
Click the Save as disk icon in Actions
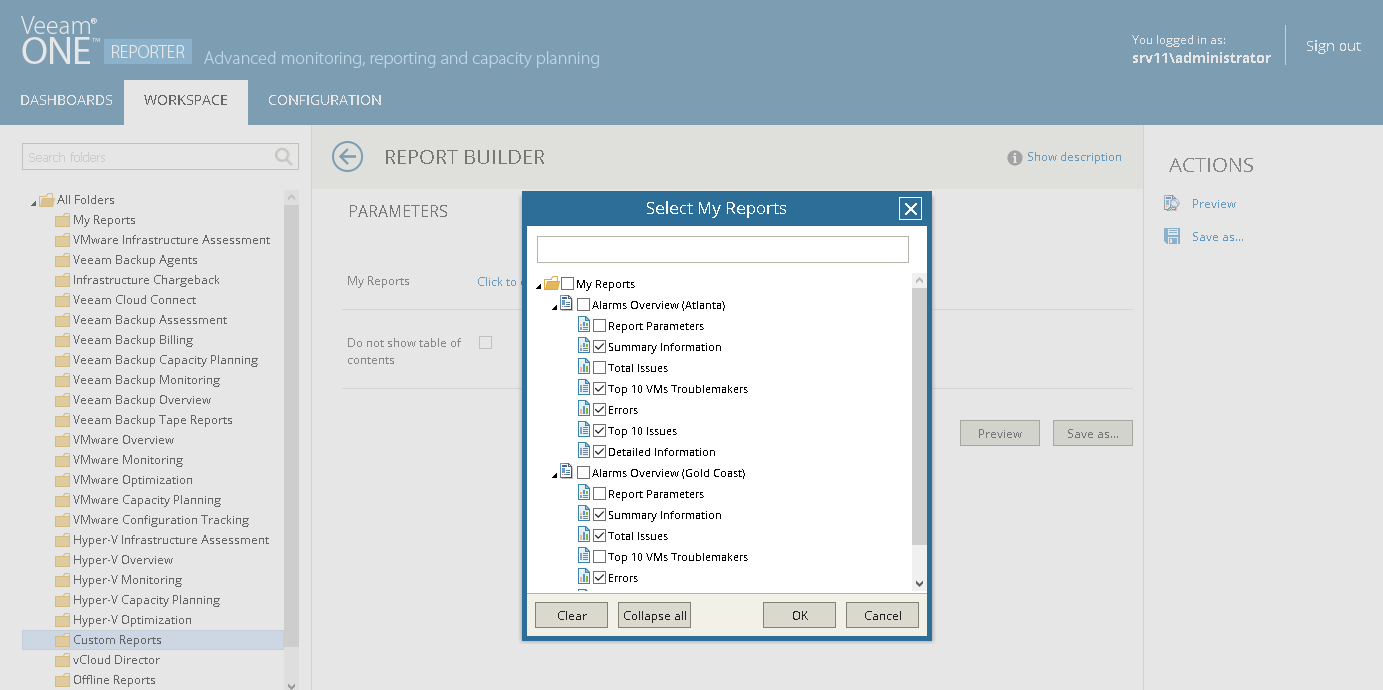pos(1172,237)
